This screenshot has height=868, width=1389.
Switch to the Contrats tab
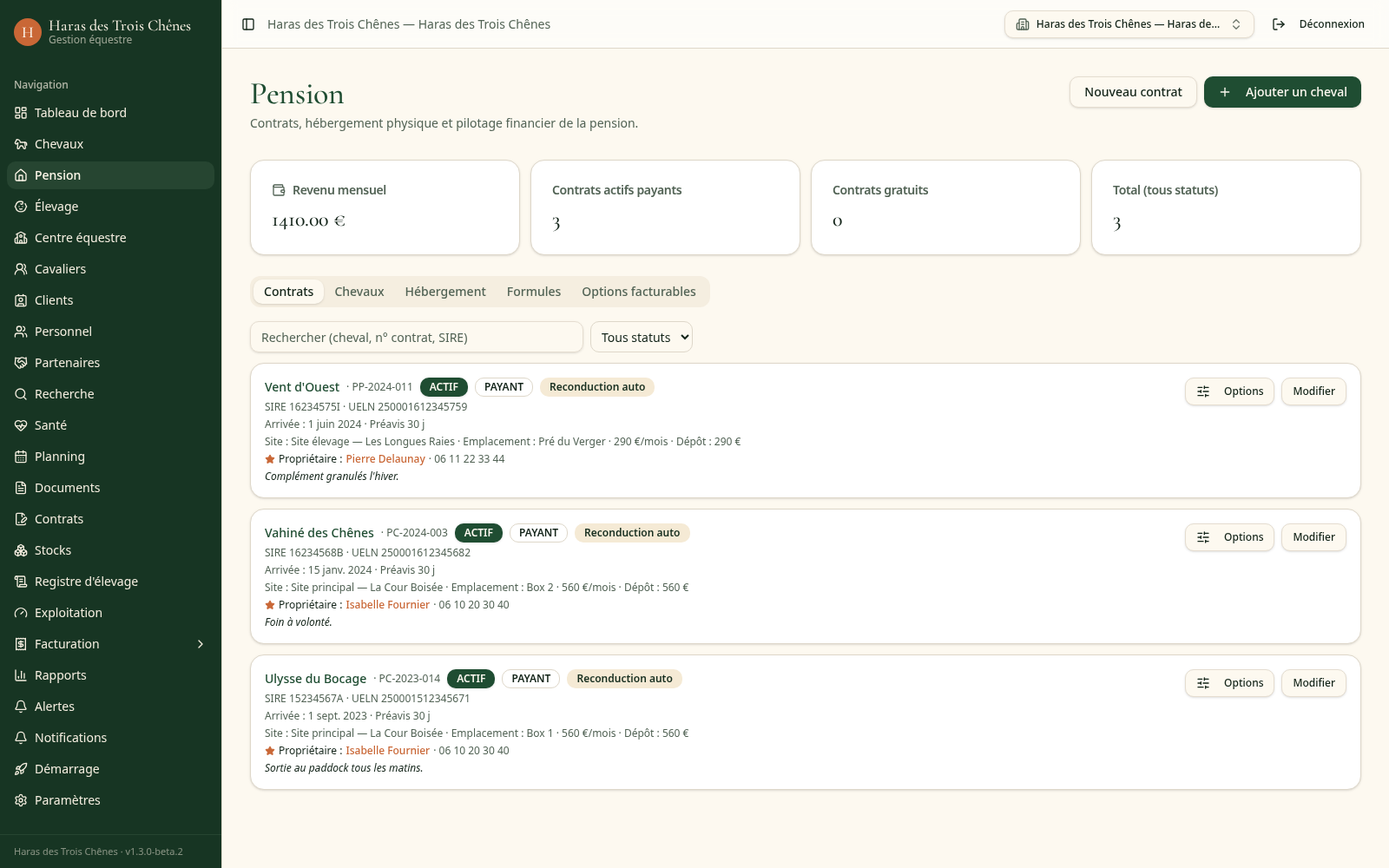[x=288, y=292]
